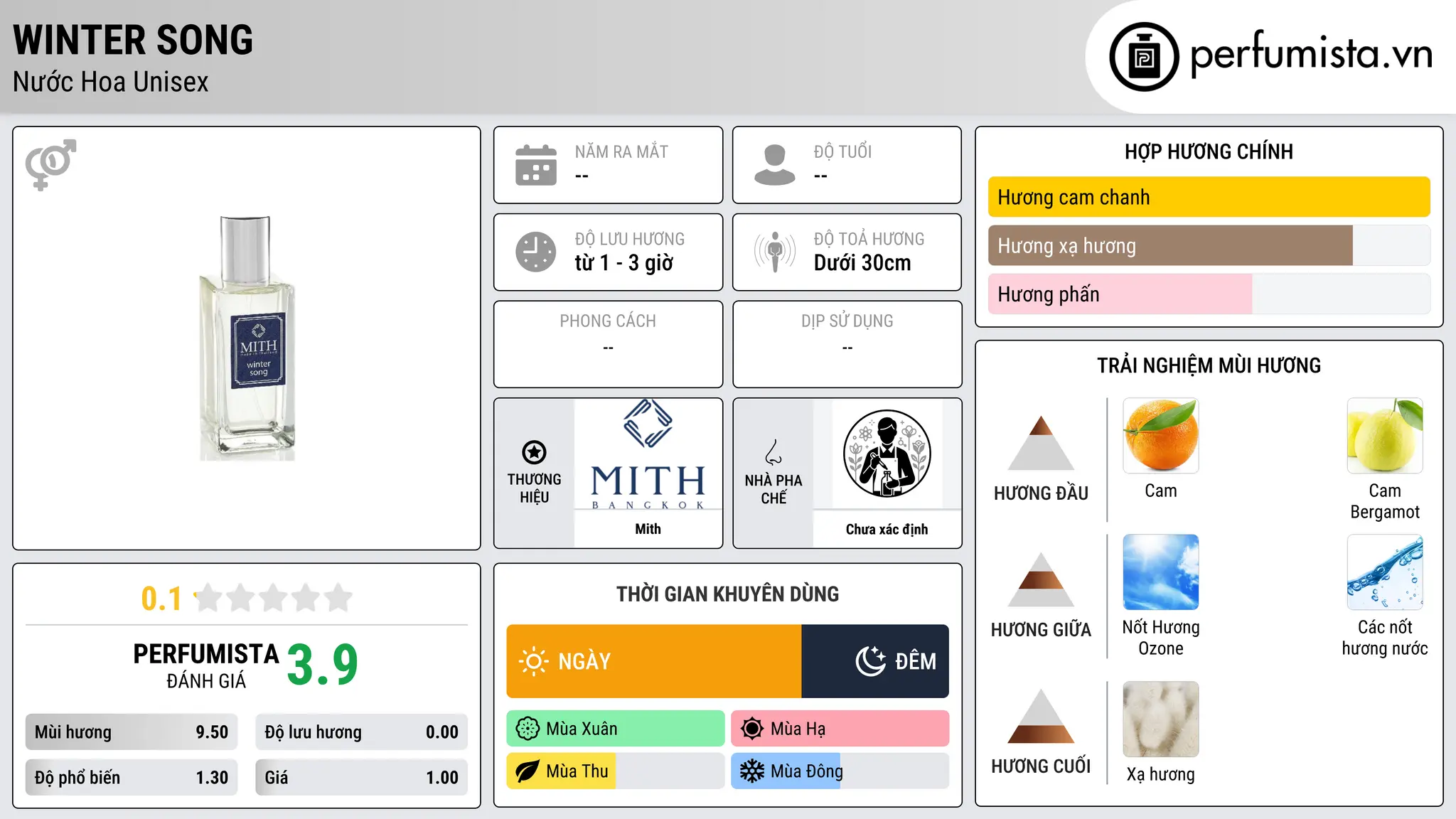Click the snowflake icon for Mùa Đông
The image size is (1456, 819).
752,771
